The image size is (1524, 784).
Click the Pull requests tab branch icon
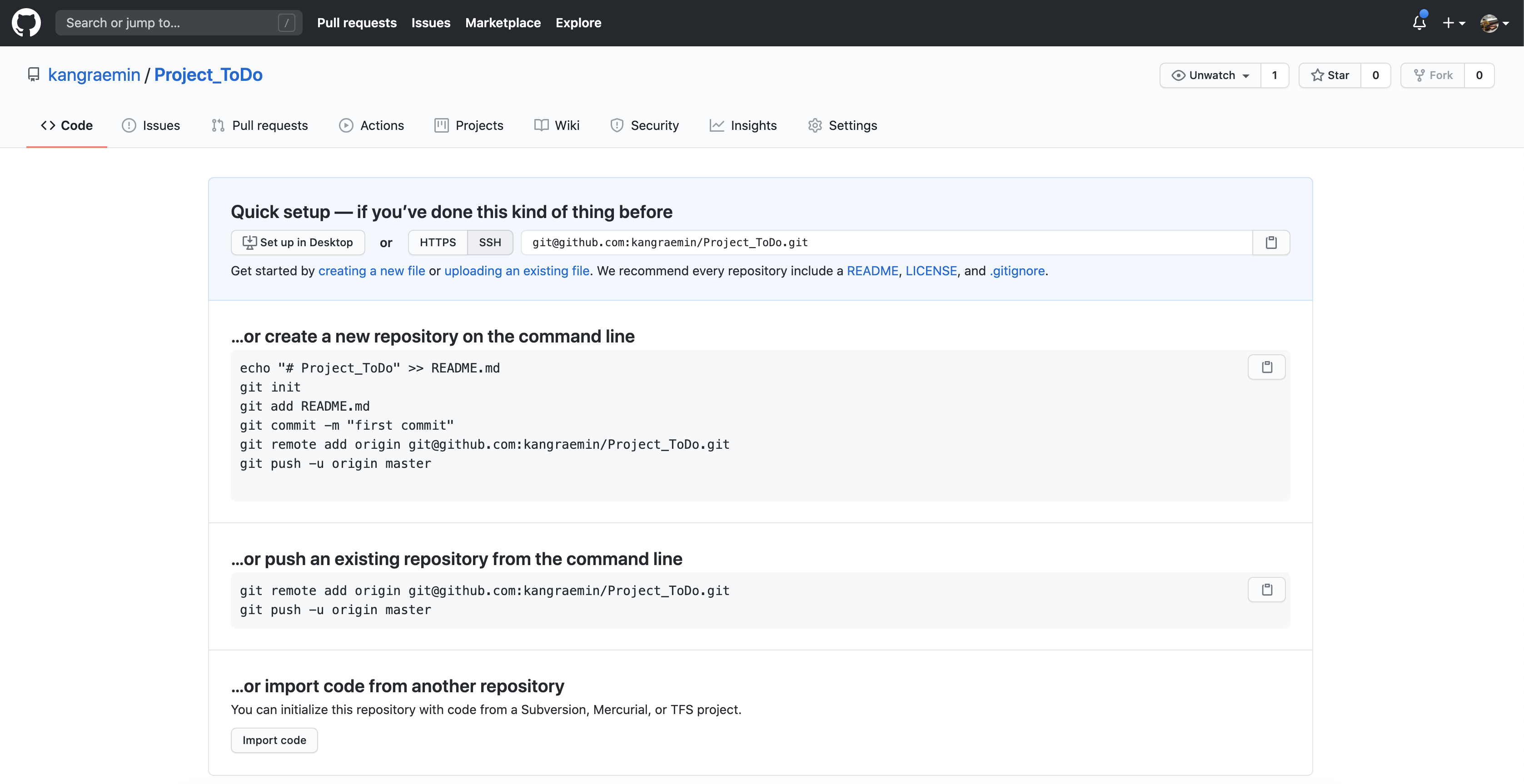click(x=218, y=125)
